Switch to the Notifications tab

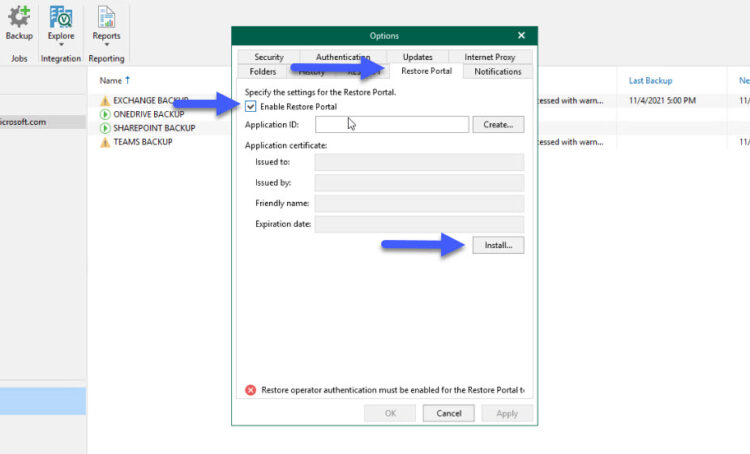click(497, 72)
